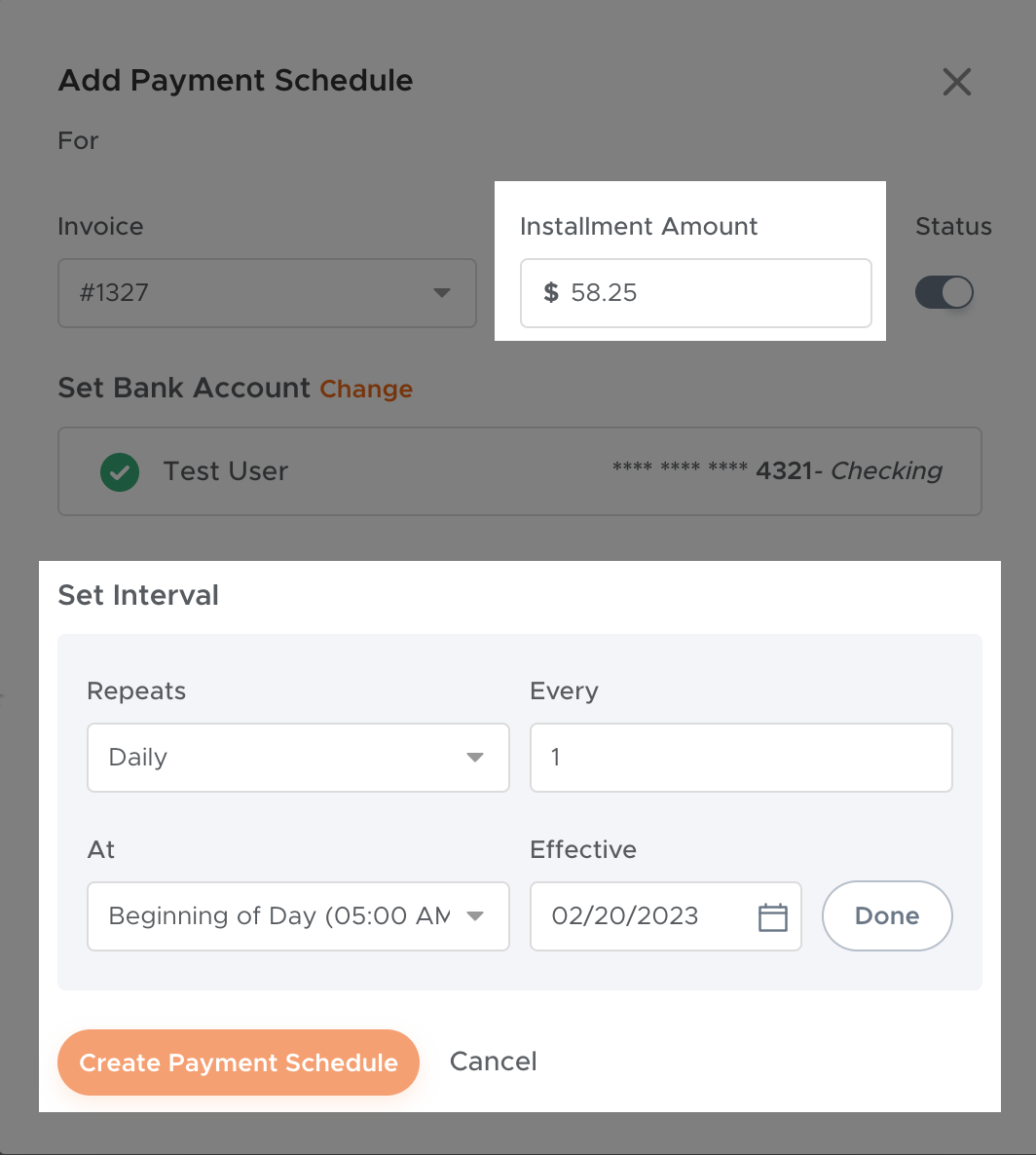Toggle the Status switch
Image resolution: width=1036 pixels, height=1155 pixels.
pyautogui.click(x=943, y=293)
